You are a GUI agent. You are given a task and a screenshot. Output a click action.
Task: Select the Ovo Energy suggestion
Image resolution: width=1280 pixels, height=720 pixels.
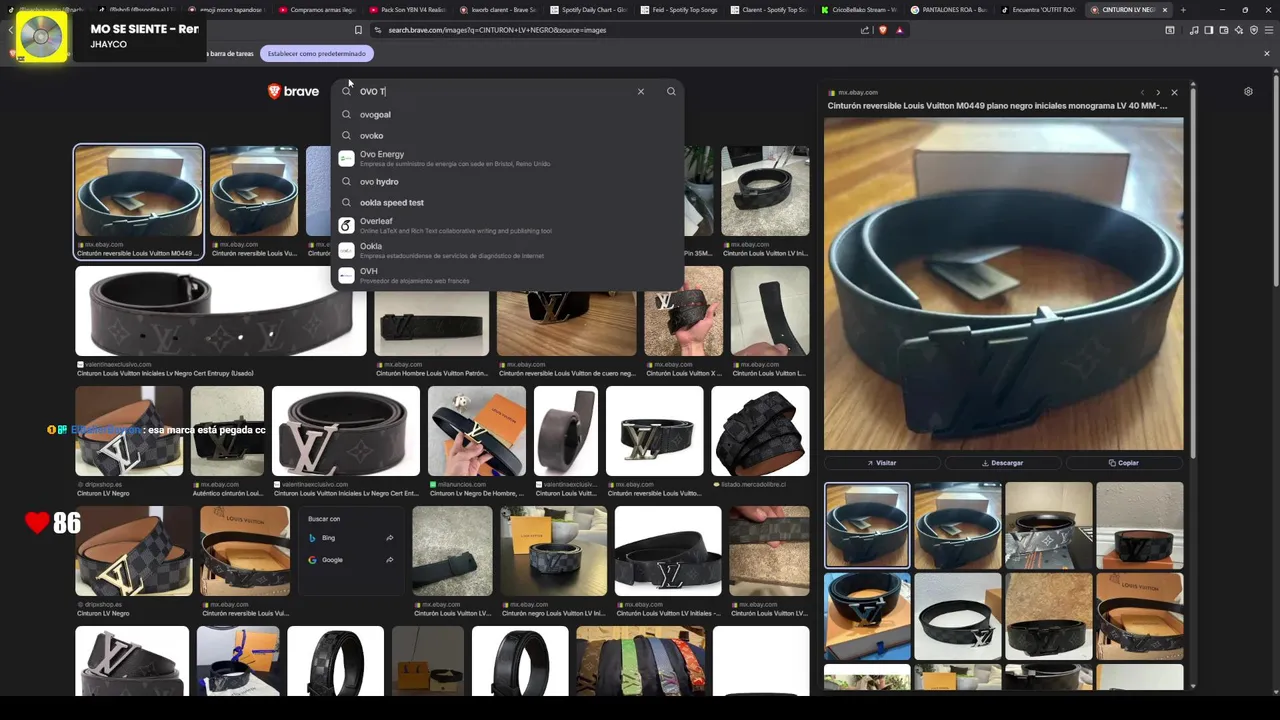[x=508, y=158]
